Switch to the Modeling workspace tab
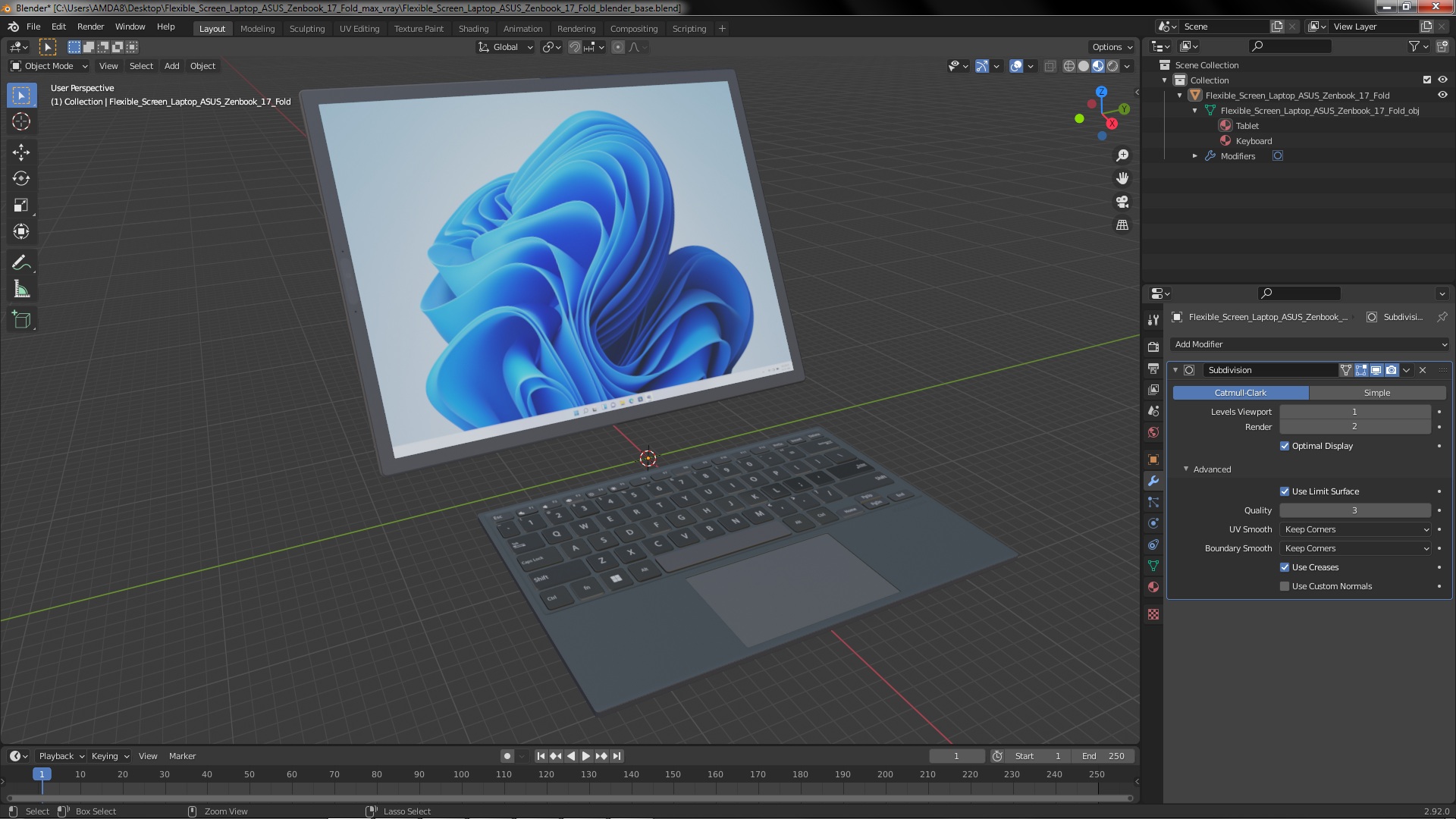 click(257, 29)
